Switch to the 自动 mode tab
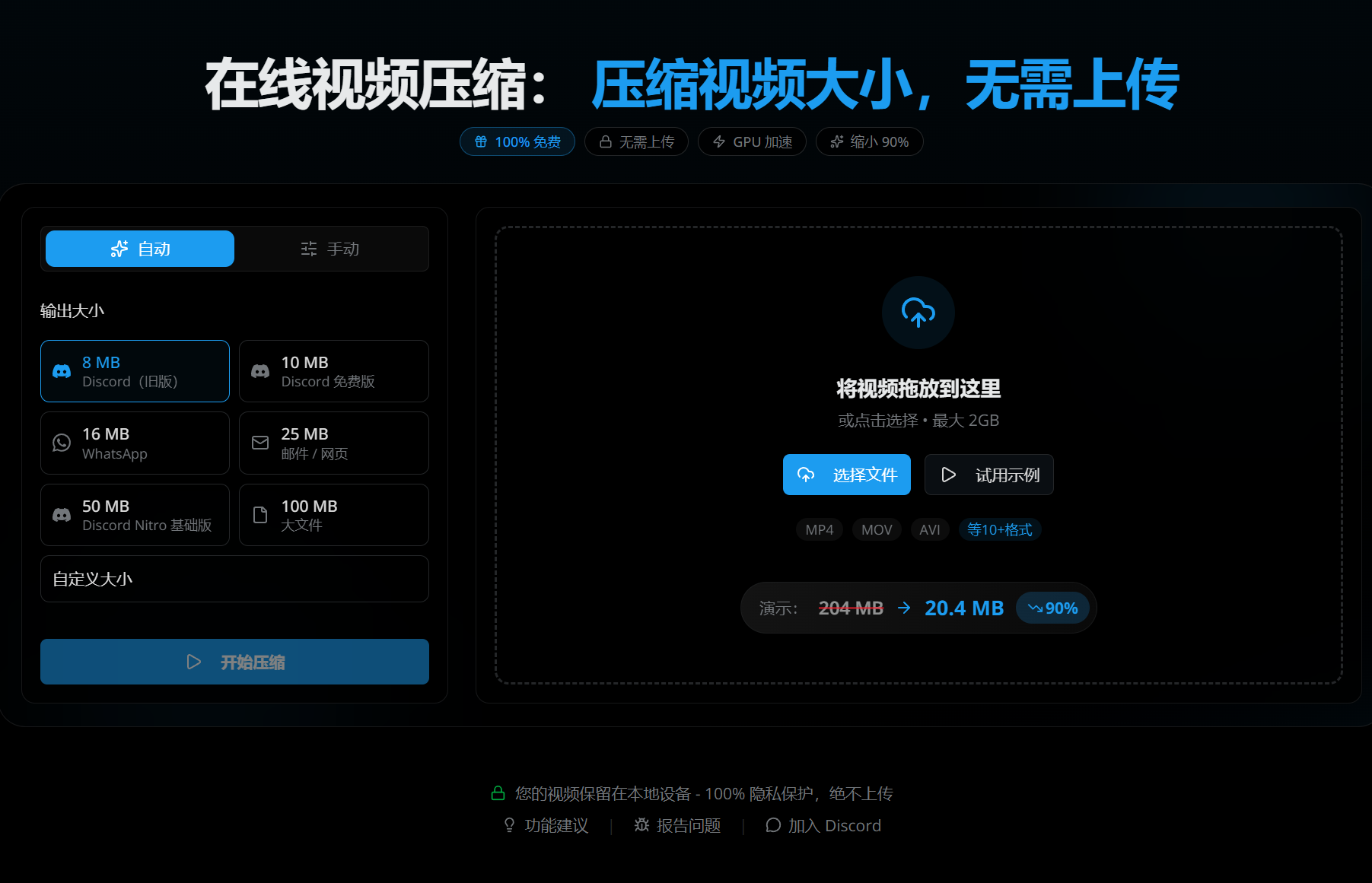The height and width of the screenshot is (883, 1372). (140, 249)
